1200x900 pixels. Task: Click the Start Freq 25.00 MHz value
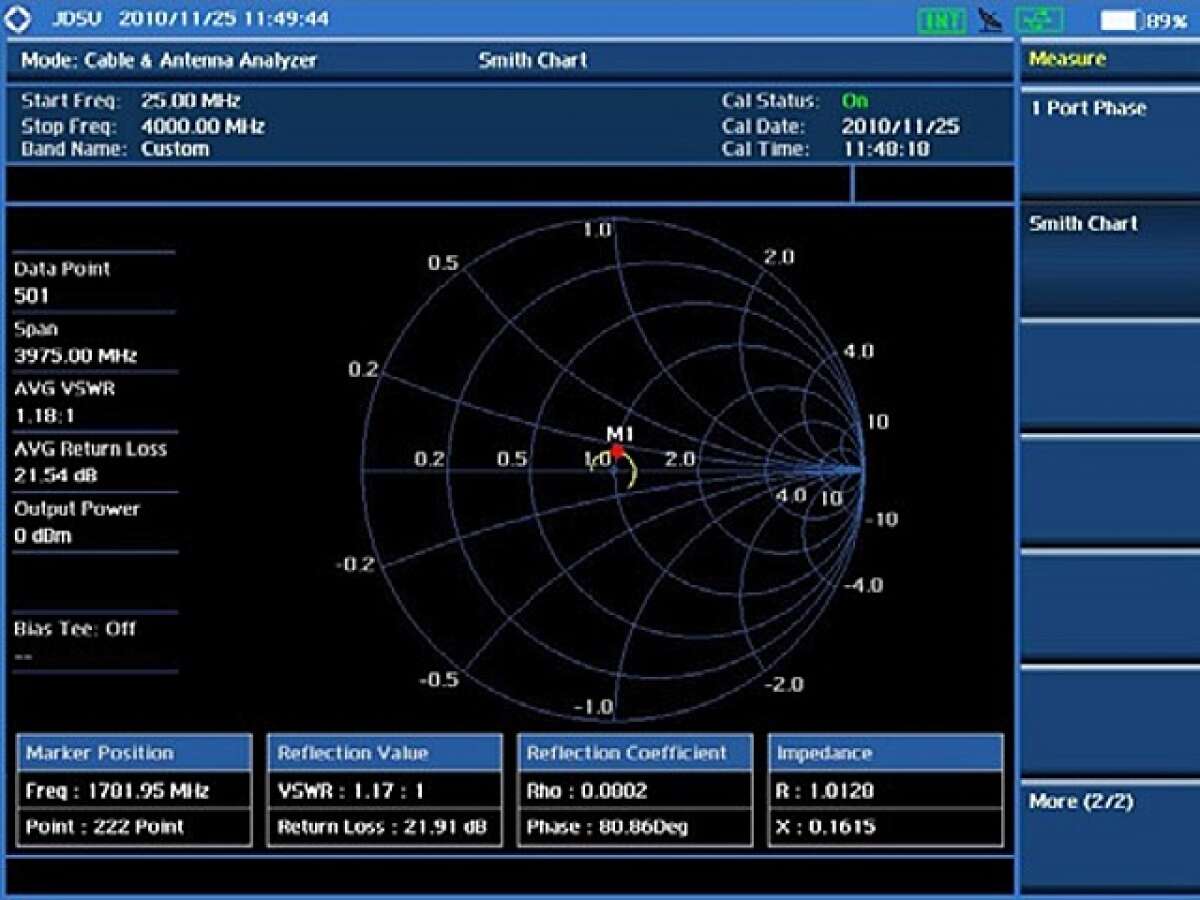click(x=190, y=101)
